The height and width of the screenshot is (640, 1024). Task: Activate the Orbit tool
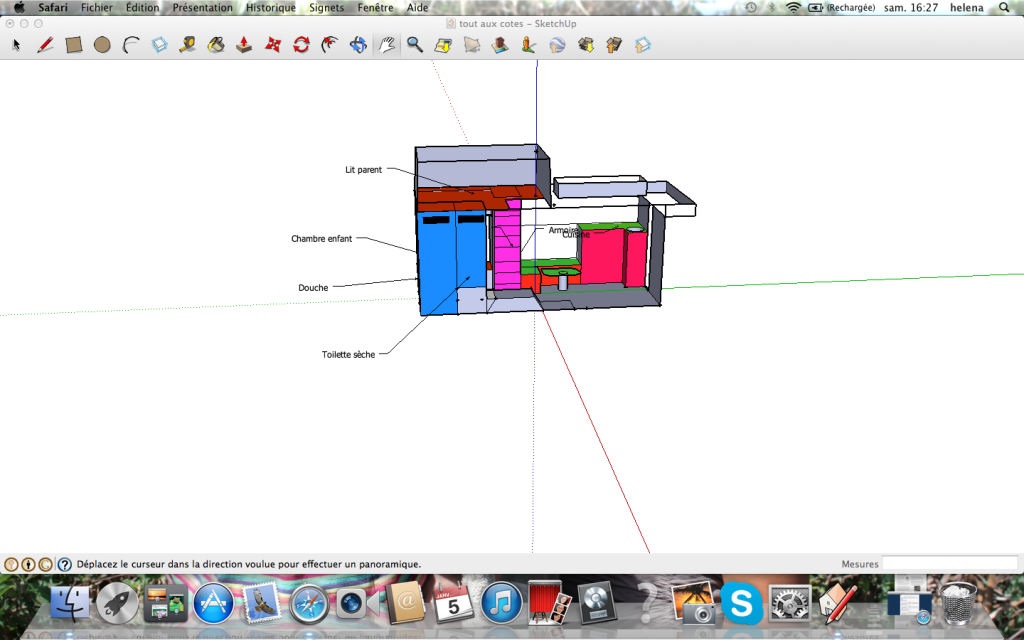pos(358,45)
